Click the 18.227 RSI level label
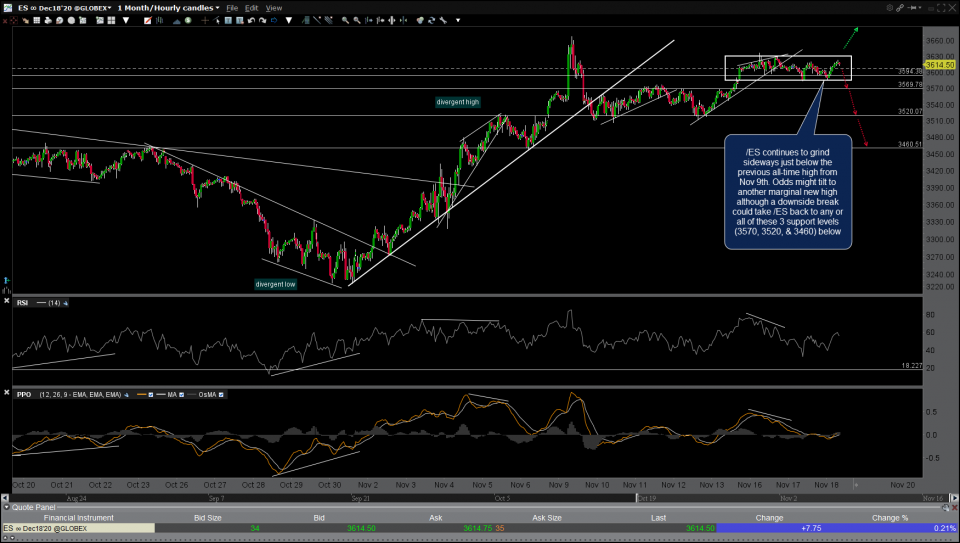960x543 pixels. (x=912, y=365)
